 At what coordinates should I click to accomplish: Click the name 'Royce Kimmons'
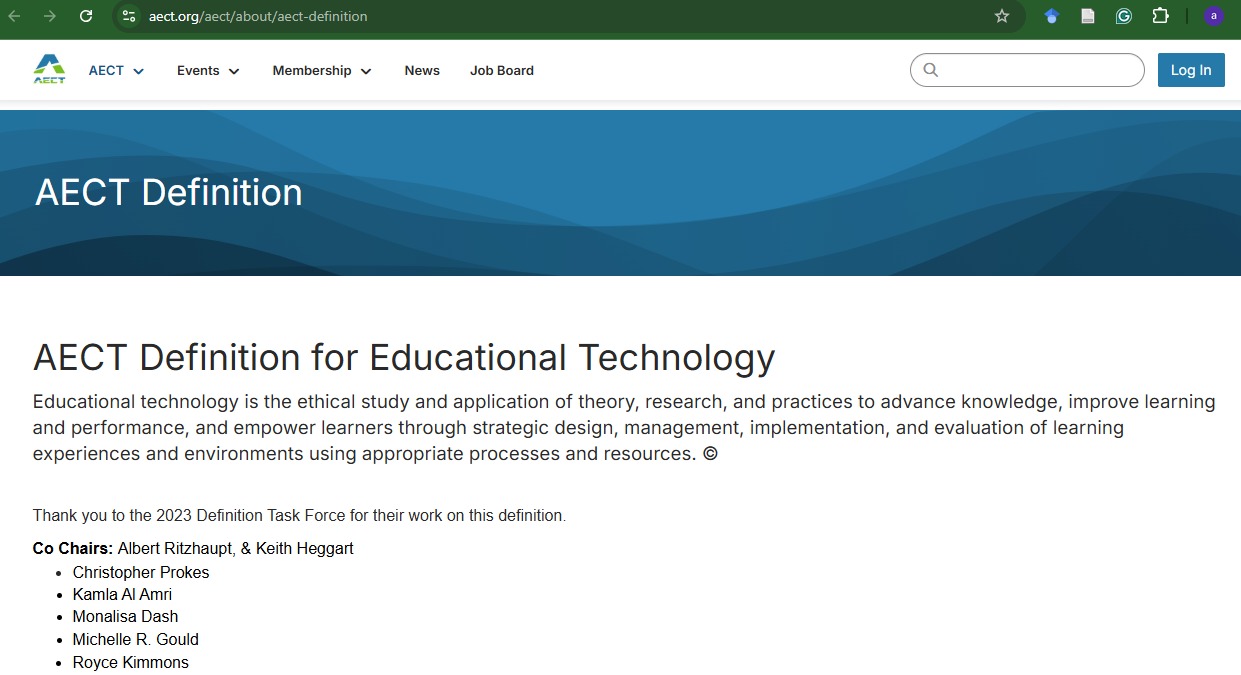coord(131,662)
